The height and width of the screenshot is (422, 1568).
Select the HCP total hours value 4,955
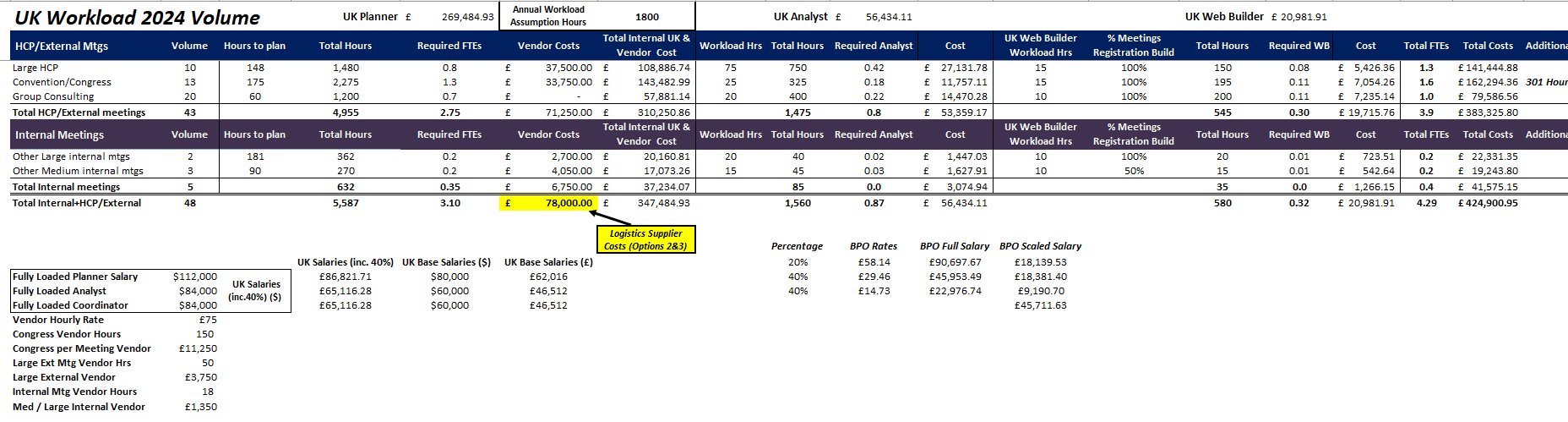click(x=346, y=112)
